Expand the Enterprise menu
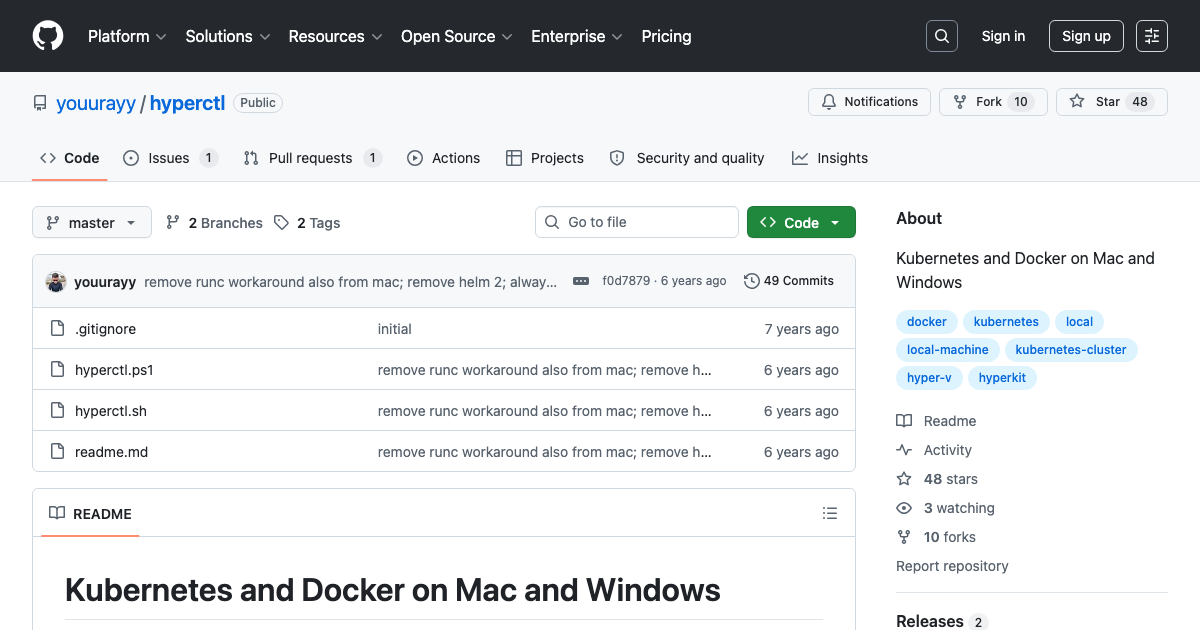 pyautogui.click(x=577, y=36)
